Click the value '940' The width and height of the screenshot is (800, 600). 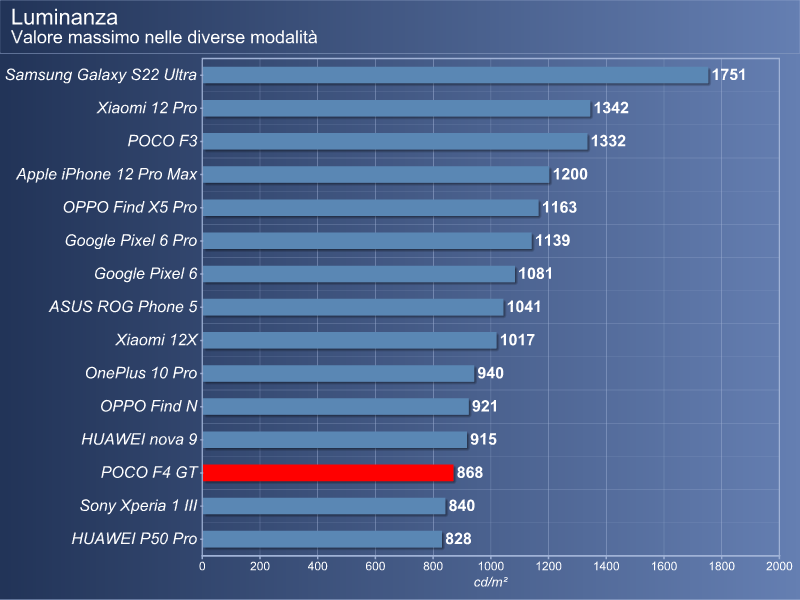pos(491,373)
